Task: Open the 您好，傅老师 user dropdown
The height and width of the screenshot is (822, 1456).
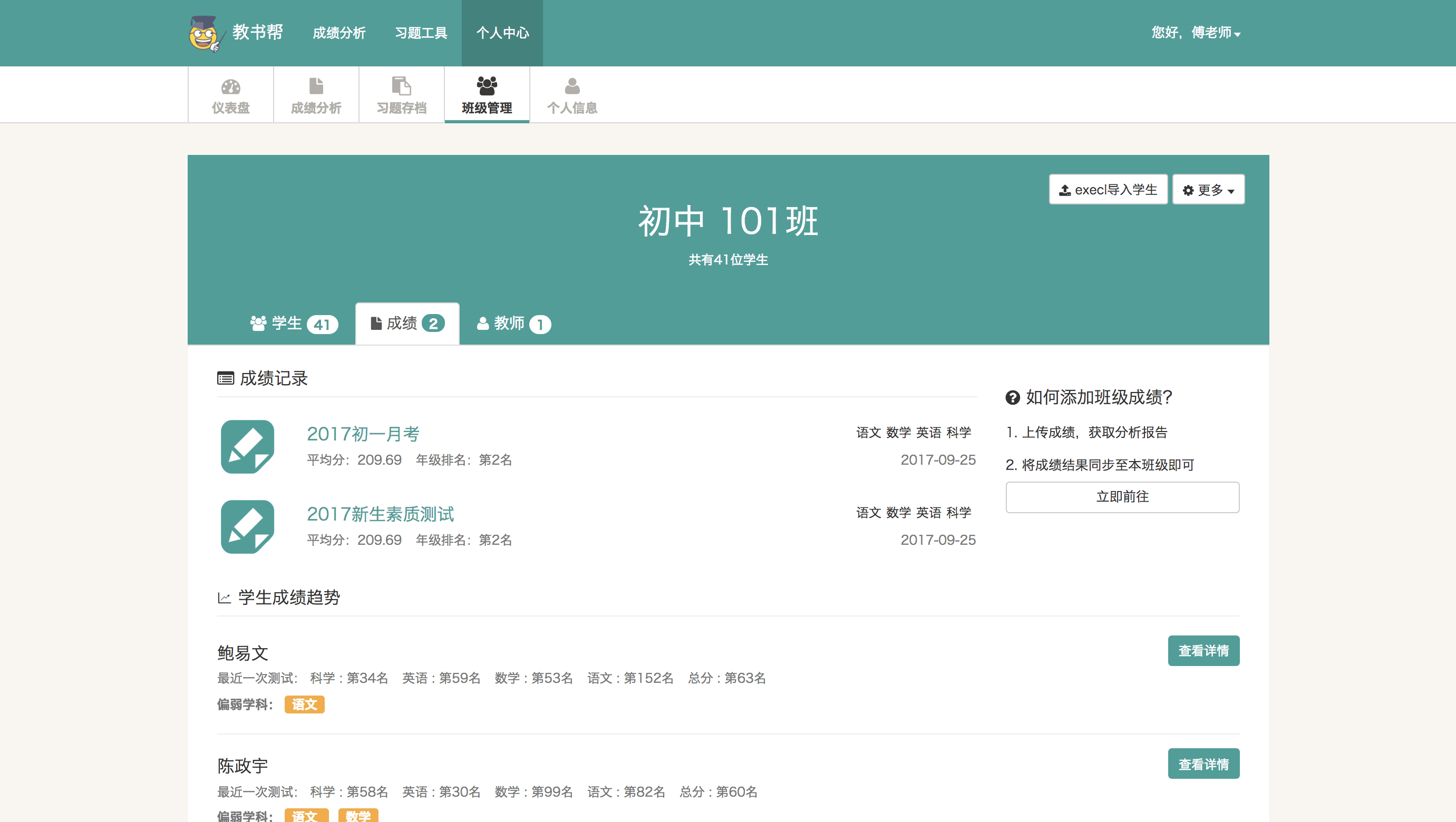Action: click(x=1196, y=33)
